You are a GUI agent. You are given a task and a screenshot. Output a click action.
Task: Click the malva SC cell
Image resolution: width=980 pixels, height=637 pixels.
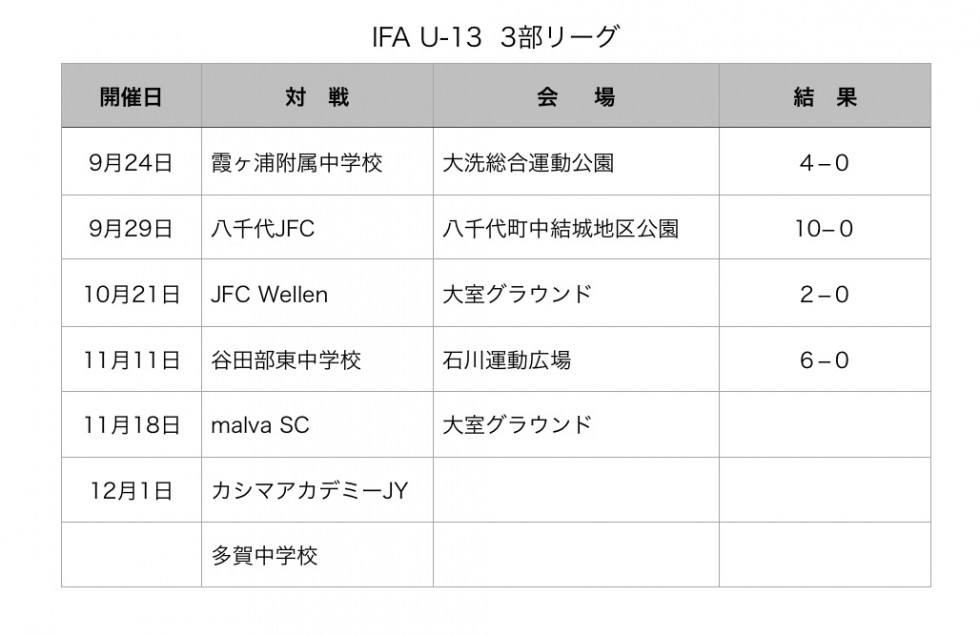(x=318, y=425)
